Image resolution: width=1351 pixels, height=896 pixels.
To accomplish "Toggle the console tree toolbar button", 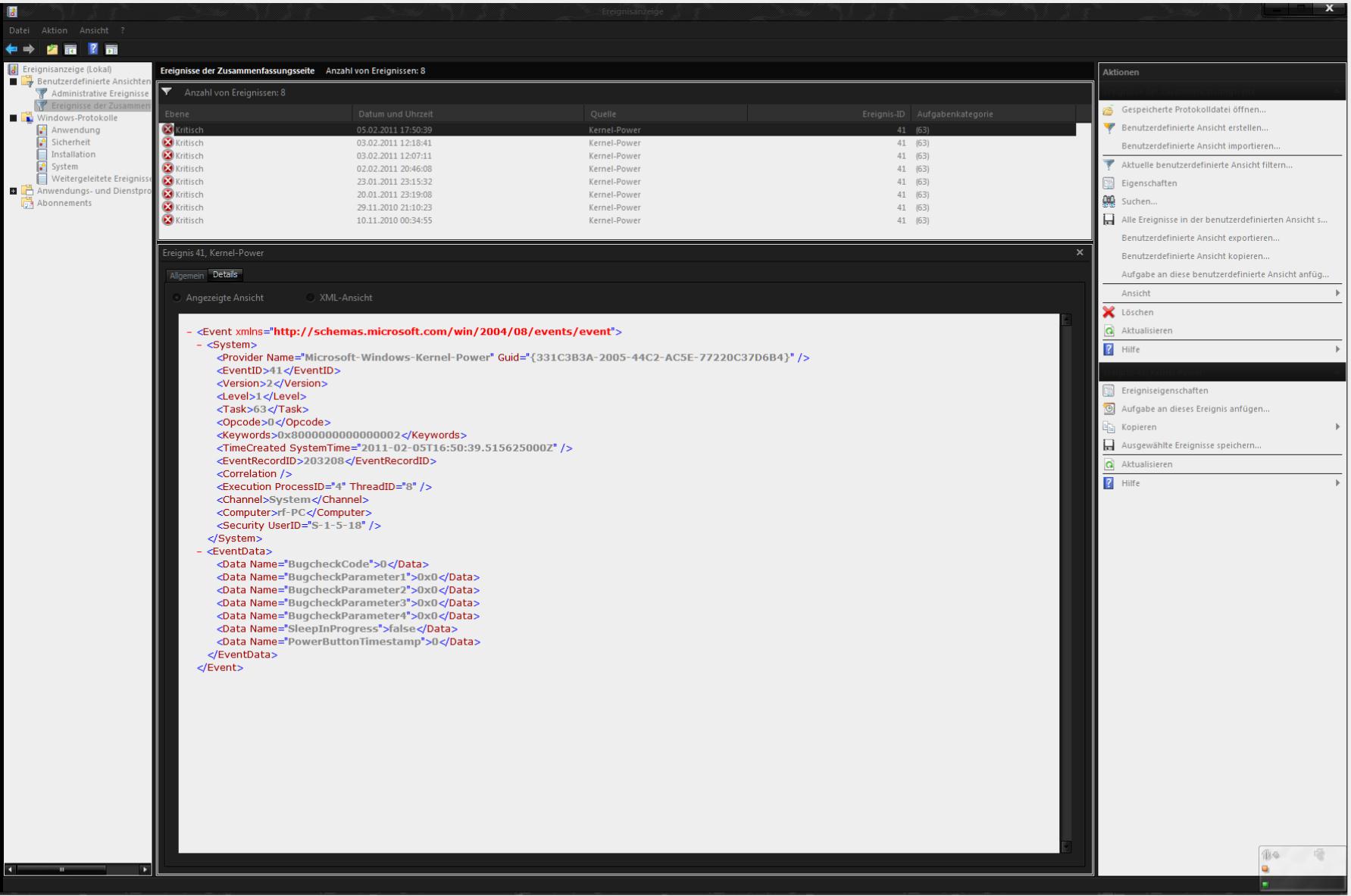I will (x=70, y=49).
